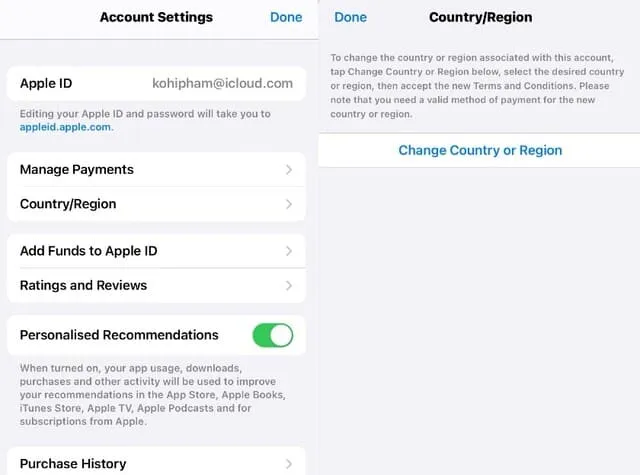Tap Done in Account Settings header
The height and width of the screenshot is (475, 640).
pyautogui.click(x=286, y=17)
